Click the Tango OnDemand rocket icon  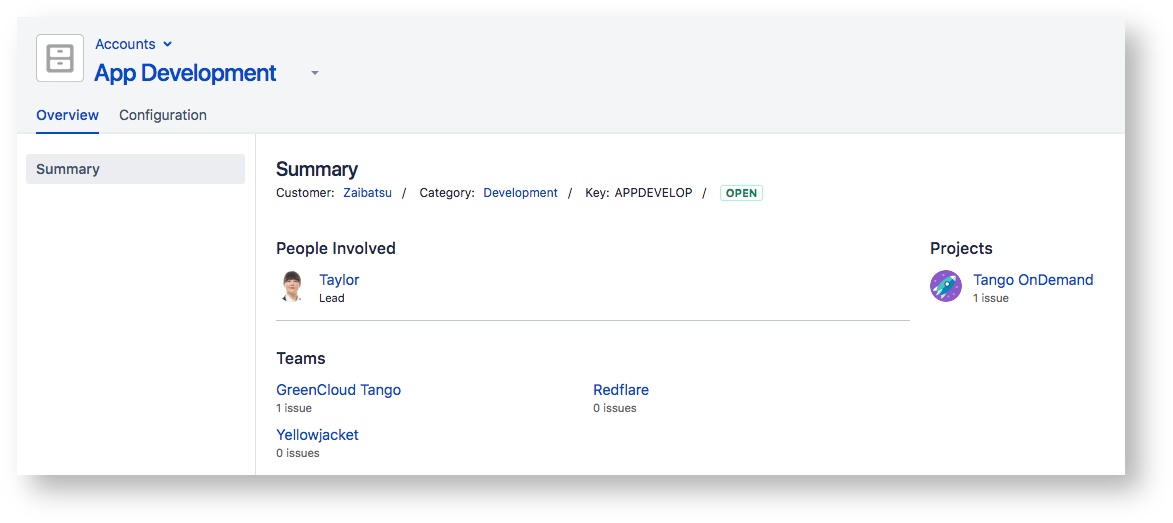tap(945, 287)
